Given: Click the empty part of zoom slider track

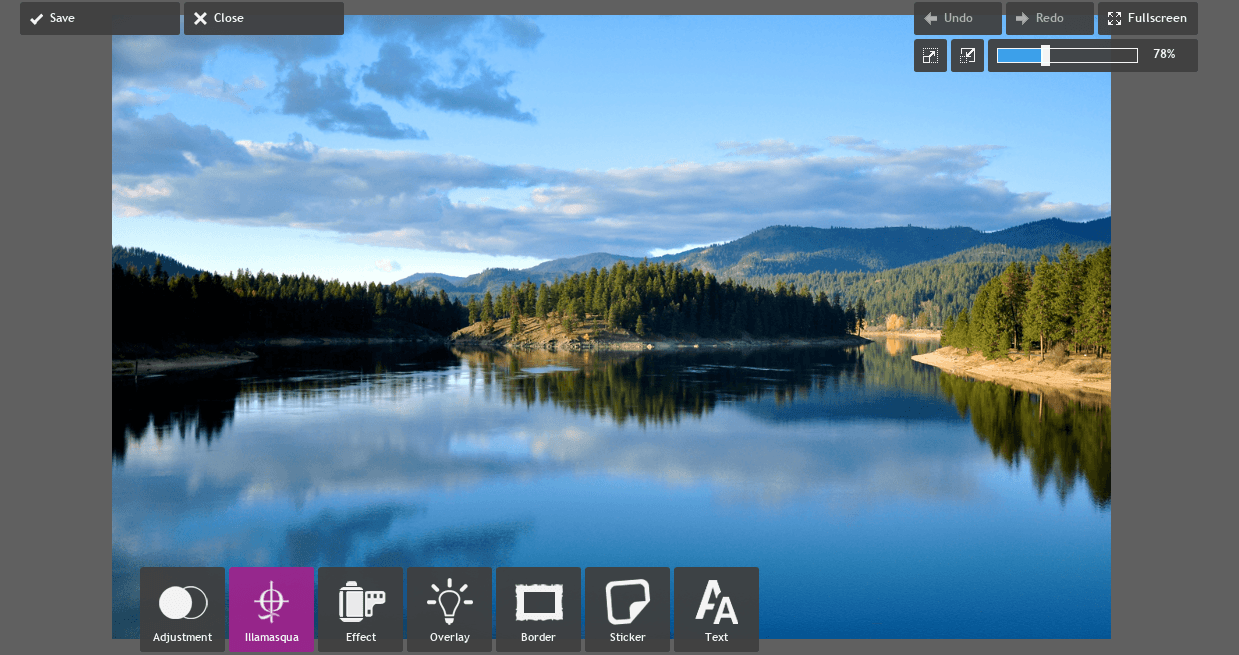Looking at the screenshot, I should [x=1093, y=55].
